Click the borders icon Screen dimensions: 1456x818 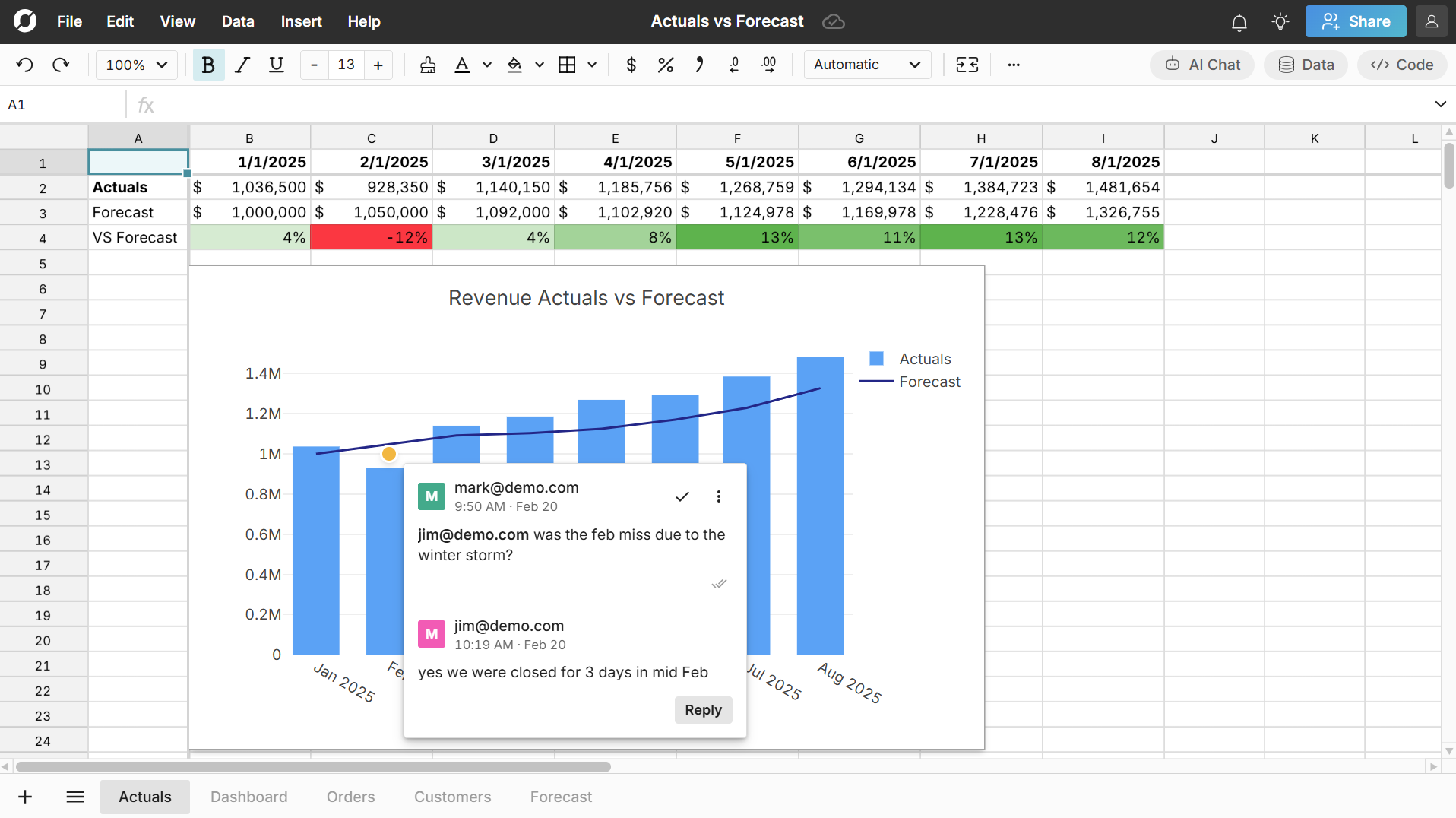pos(567,65)
